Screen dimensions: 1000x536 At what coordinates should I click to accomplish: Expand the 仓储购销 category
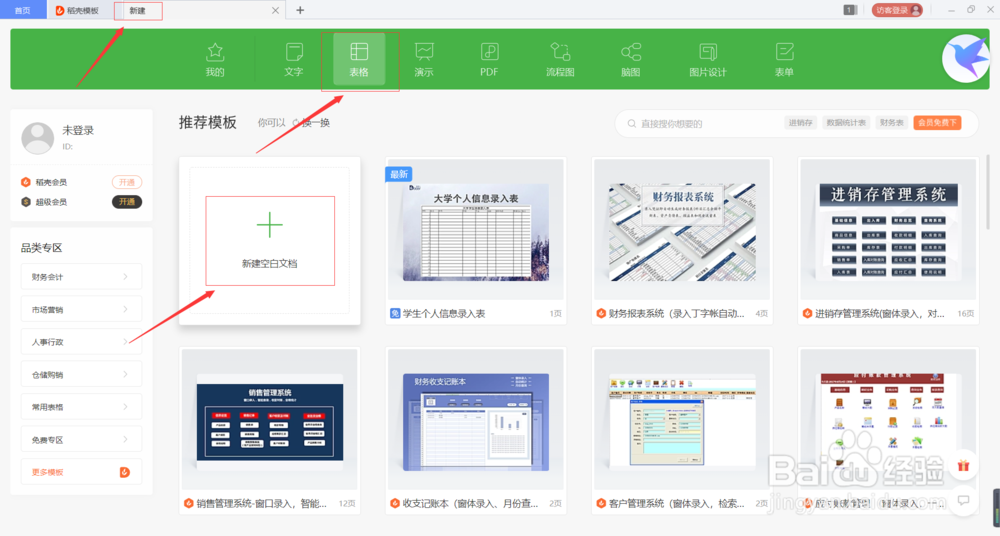point(81,374)
